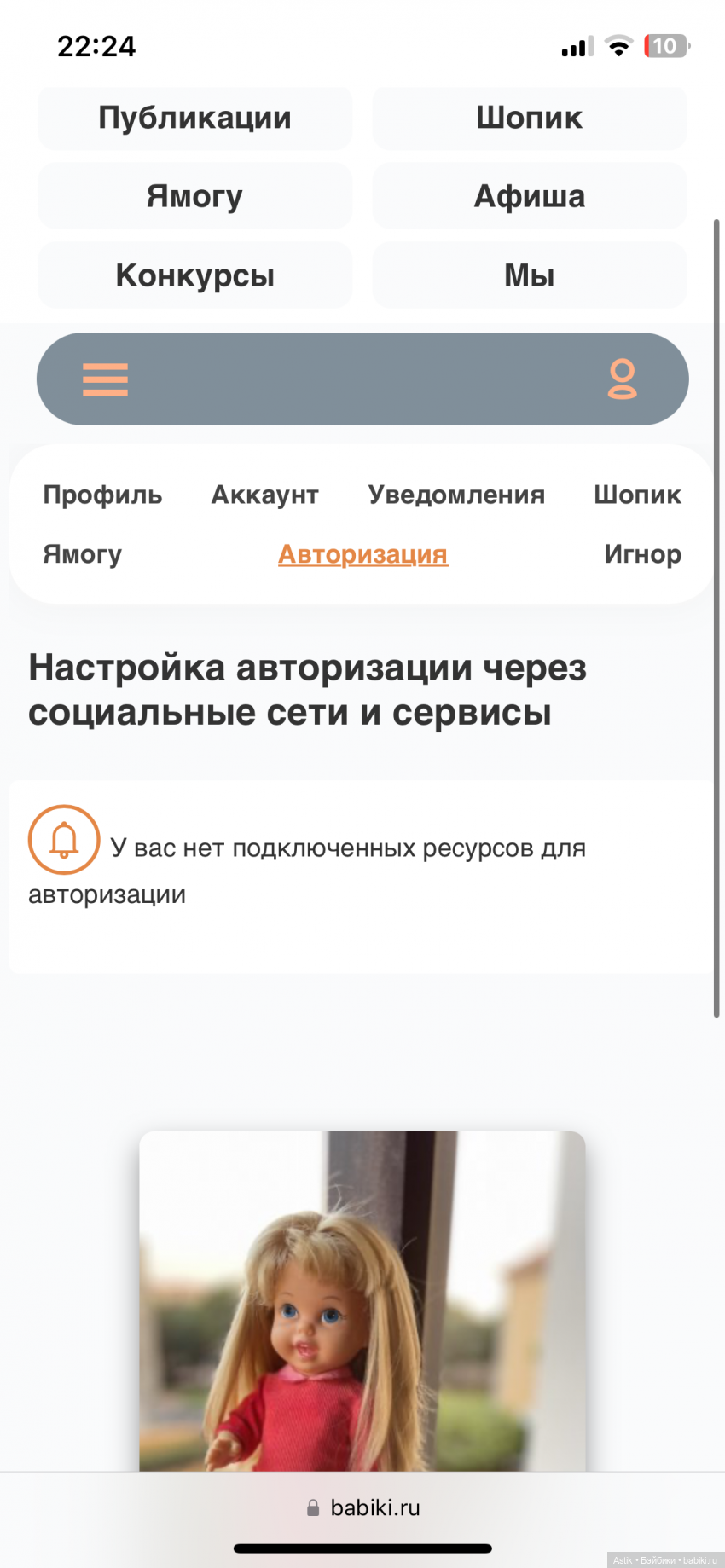Select the Авторизация tab link
Viewport: 725px width, 1568px height.
click(x=362, y=554)
